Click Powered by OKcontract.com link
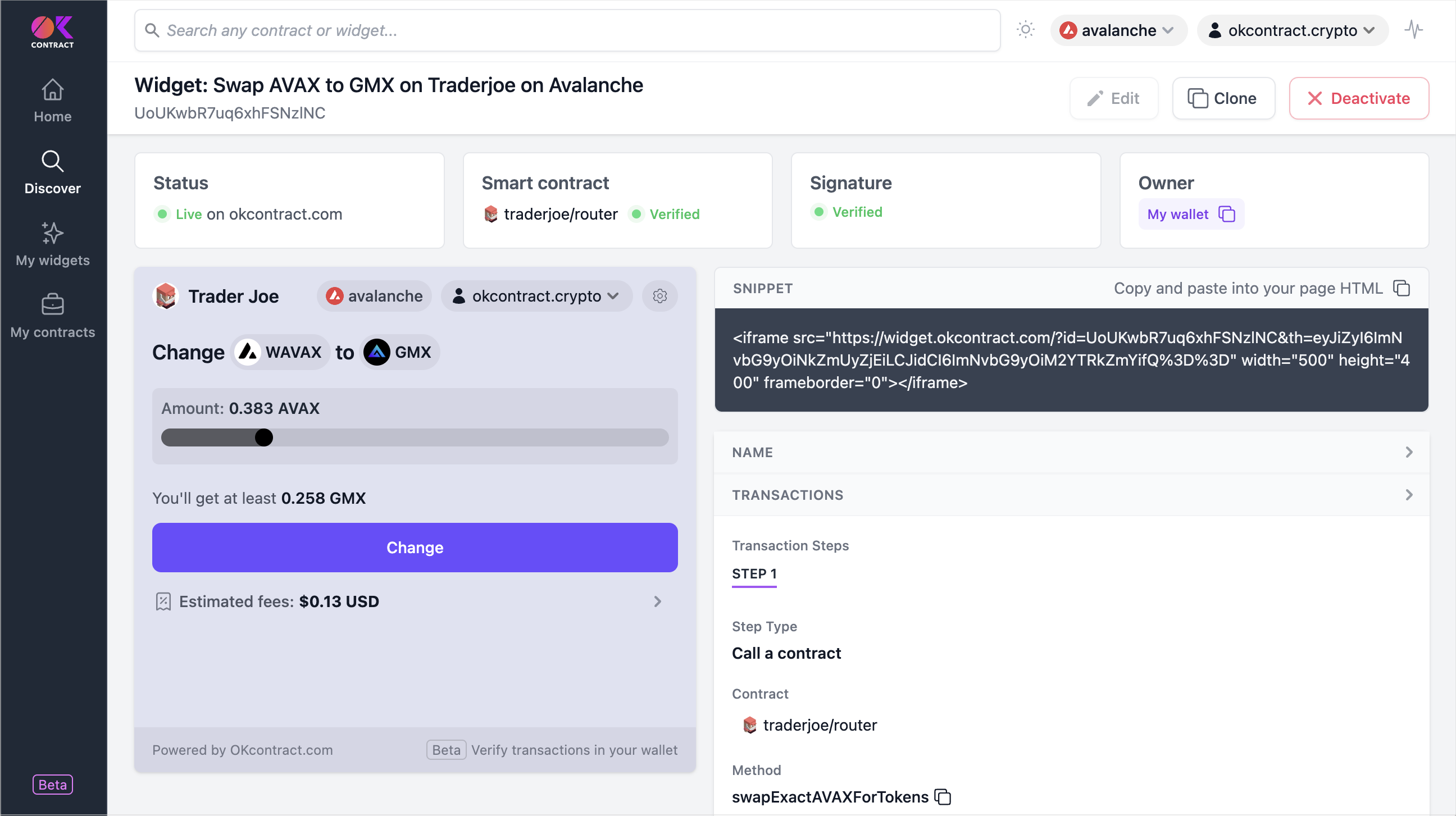Viewport: 1456px width, 816px height. pos(243,750)
